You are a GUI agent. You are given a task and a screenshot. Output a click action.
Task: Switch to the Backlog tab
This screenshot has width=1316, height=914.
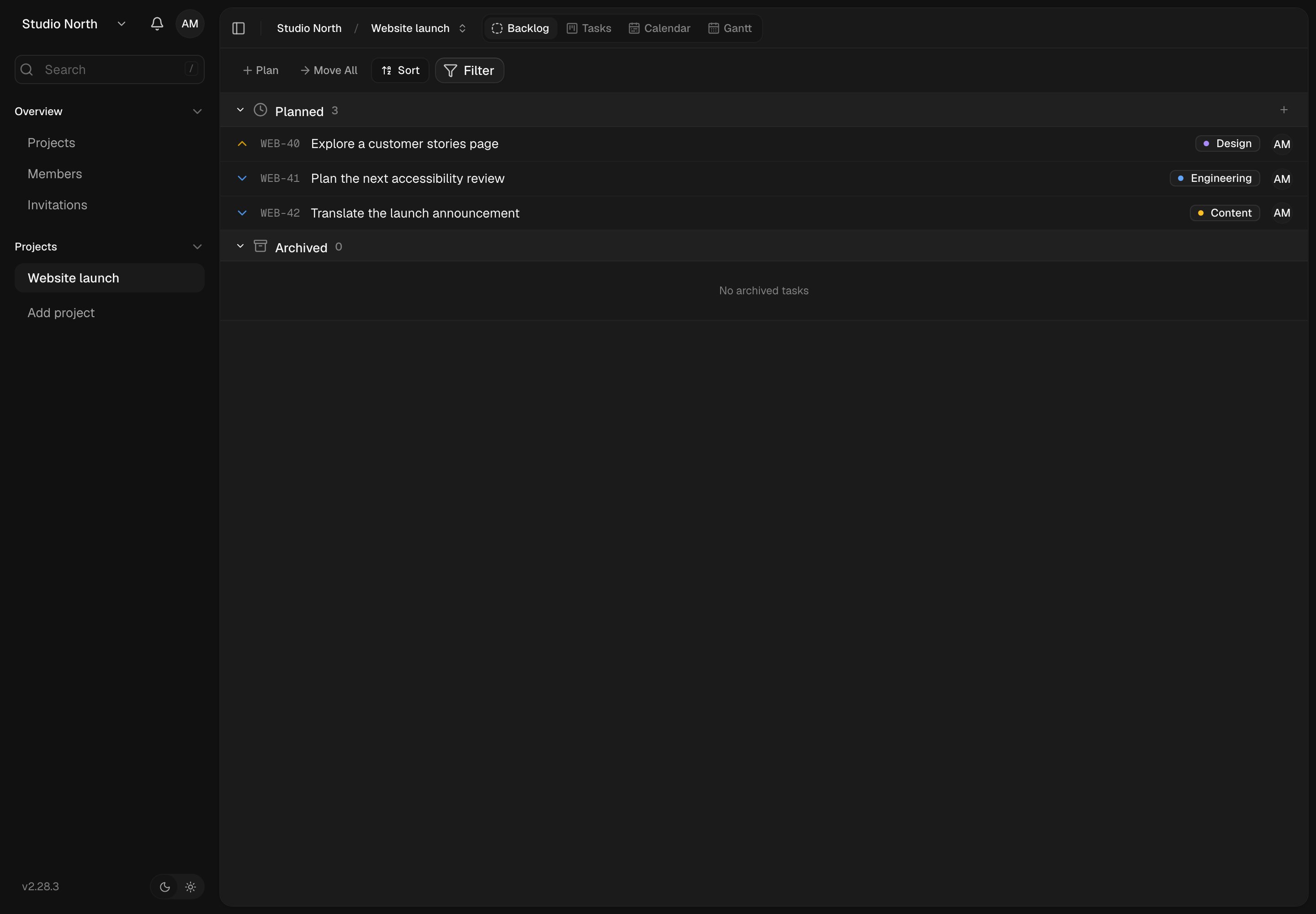[x=520, y=28]
